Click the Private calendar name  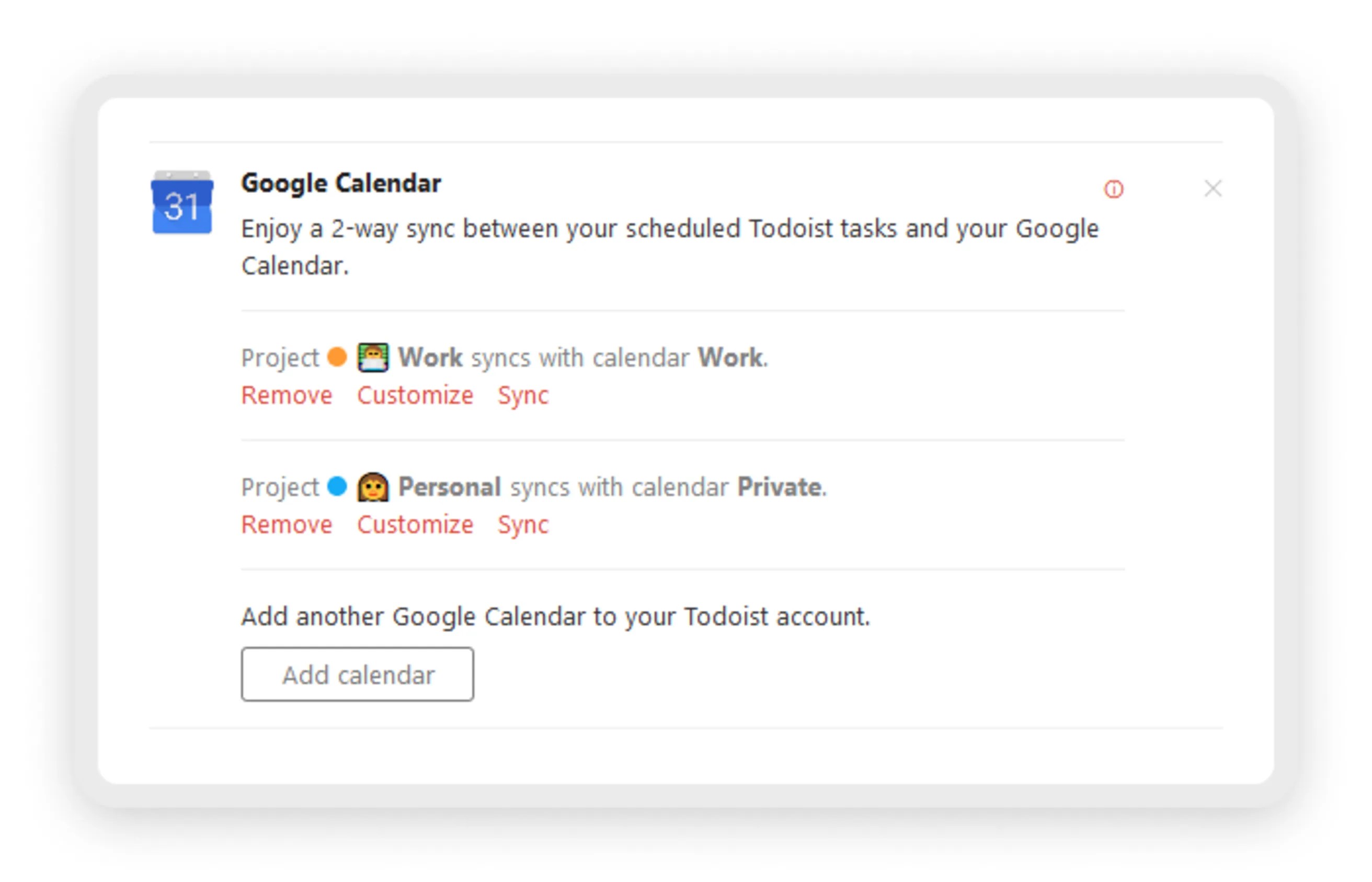[x=780, y=487]
